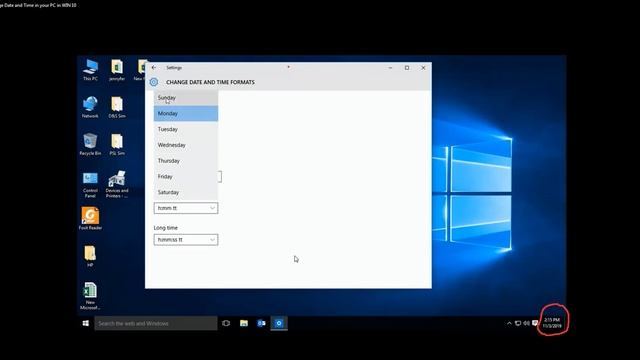Show hidden system tray icons
Image resolution: width=640 pixels, height=360 pixels.
coord(509,323)
